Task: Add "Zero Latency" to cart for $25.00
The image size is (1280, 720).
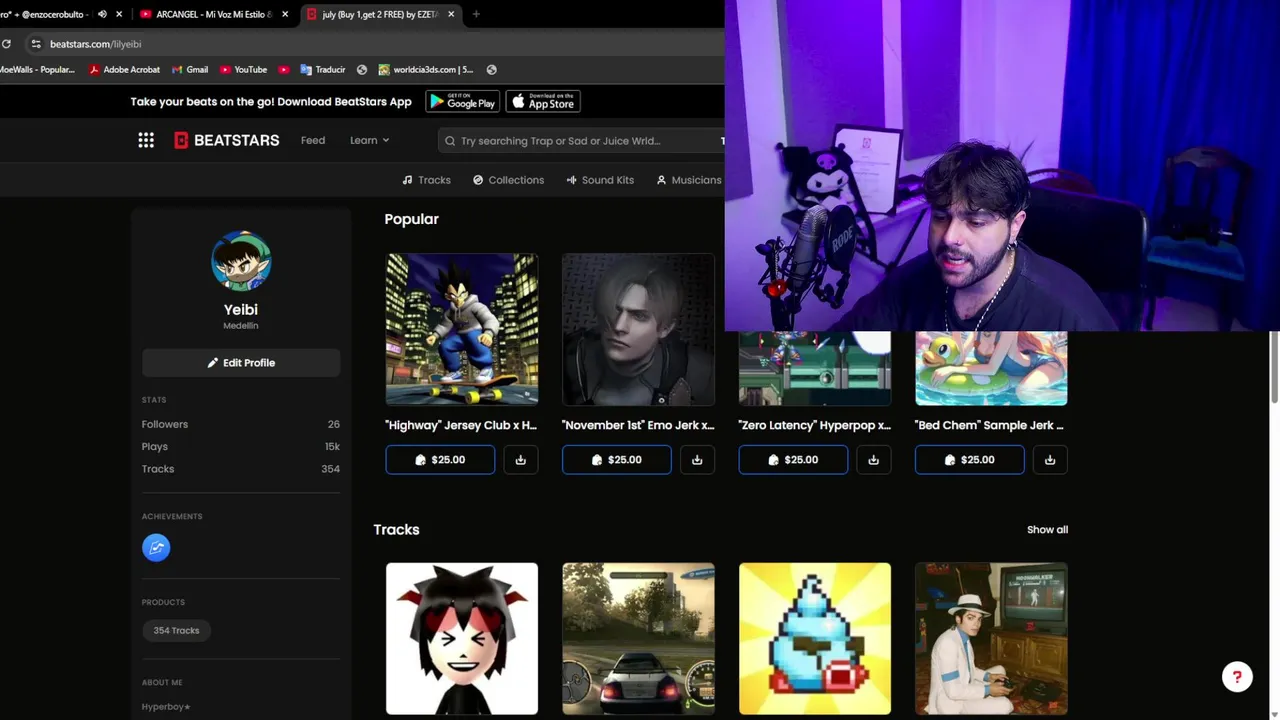Action: [x=793, y=460]
